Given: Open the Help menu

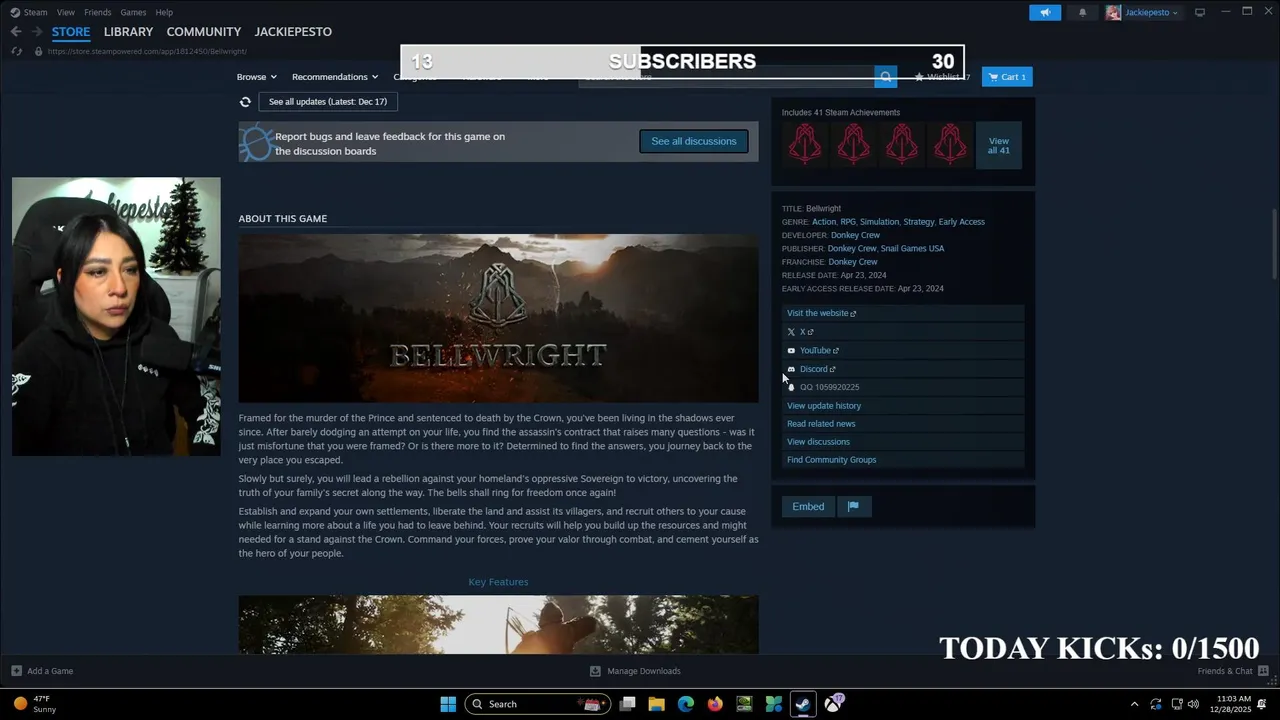Looking at the screenshot, I should (164, 12).
